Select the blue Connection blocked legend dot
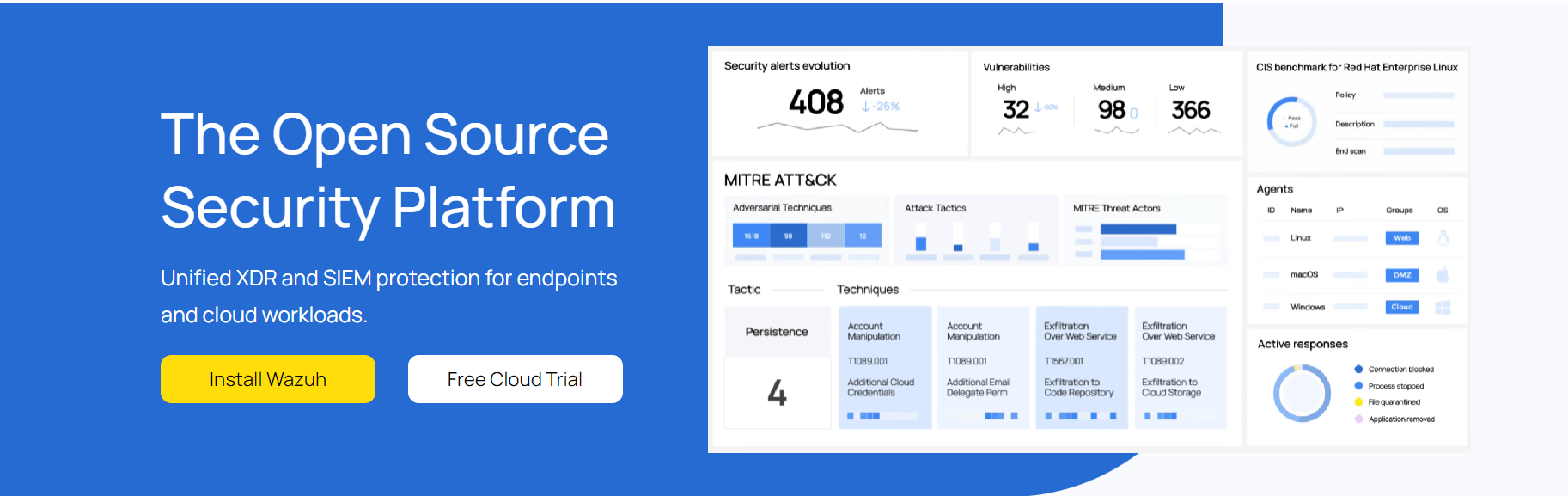The height and width of the screenshot is (496, 1568). tap(1358, 369)
